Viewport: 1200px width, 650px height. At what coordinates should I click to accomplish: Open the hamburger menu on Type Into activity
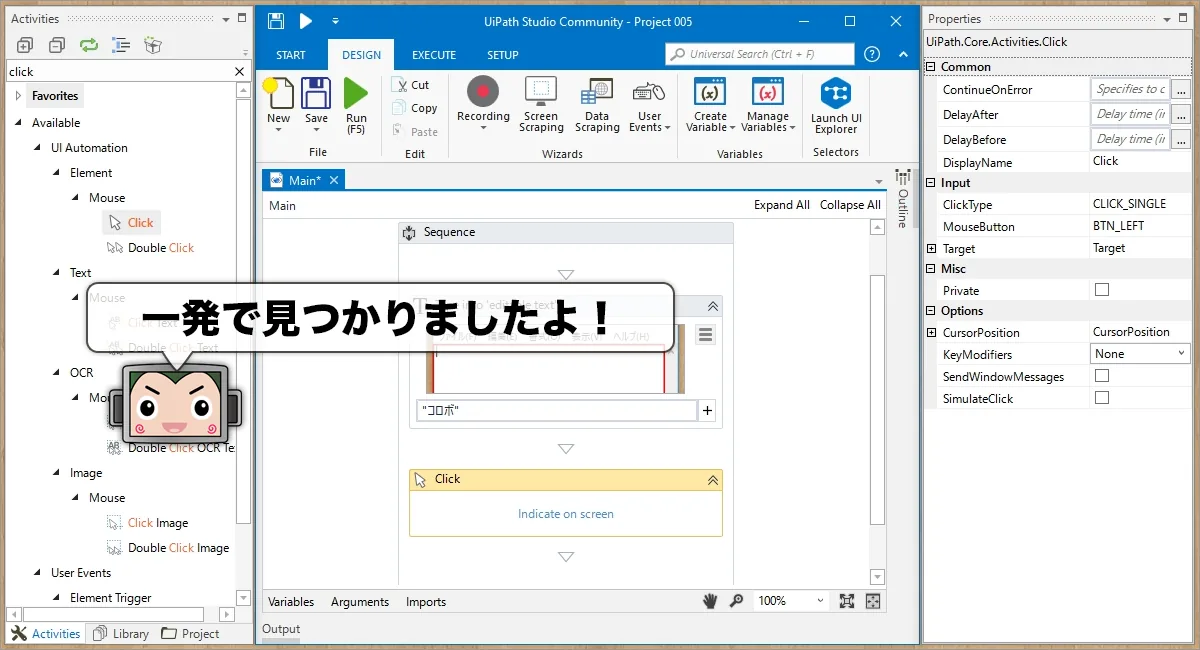point(705,335)
